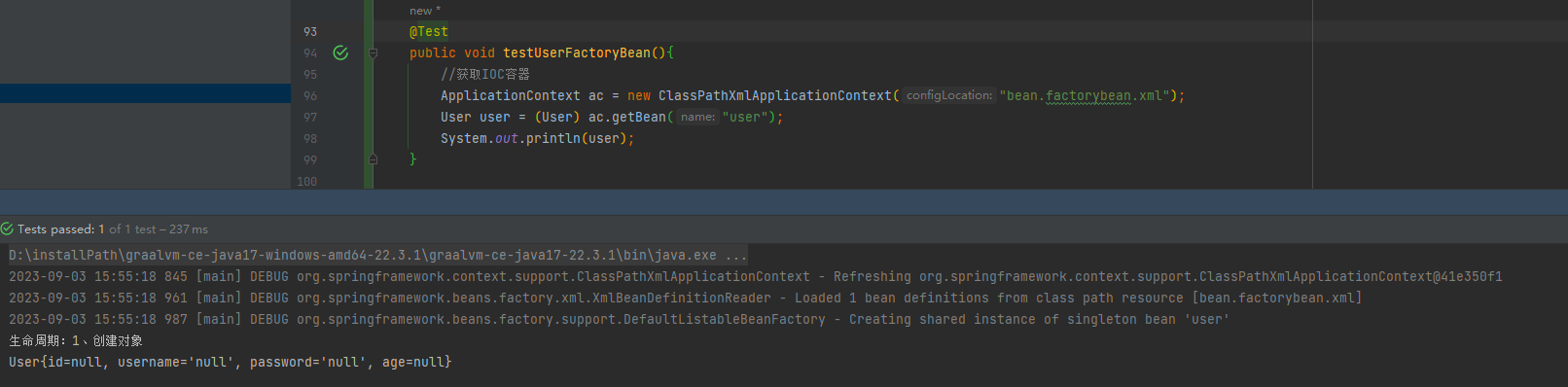Select the highlighted blue row in left panel
This screenshot has width=1568, height=387.
145,93
